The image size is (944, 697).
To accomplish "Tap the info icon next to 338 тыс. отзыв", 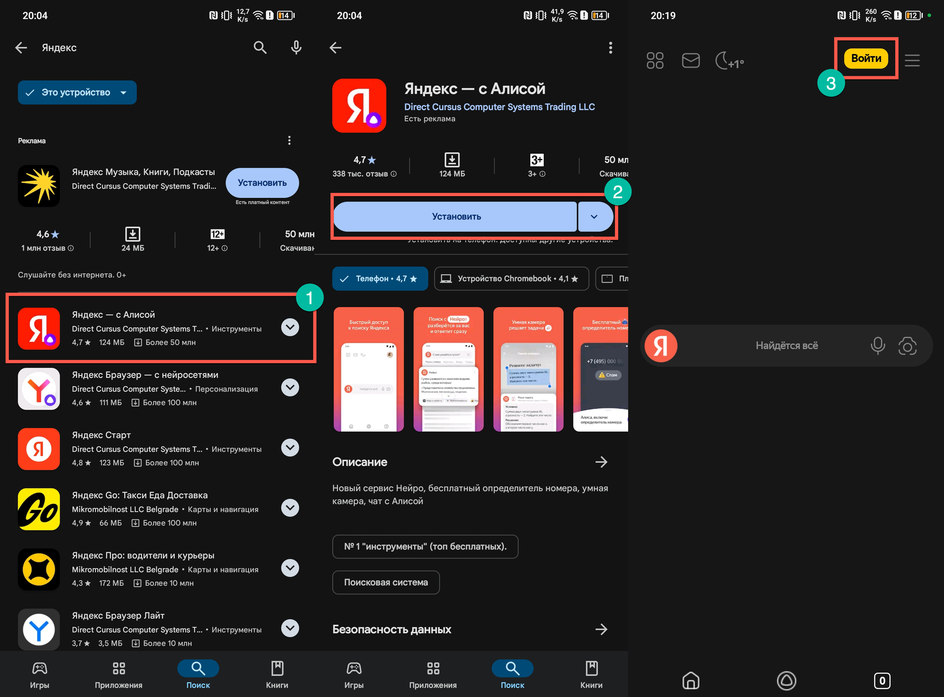I will [x=394, y=174].
